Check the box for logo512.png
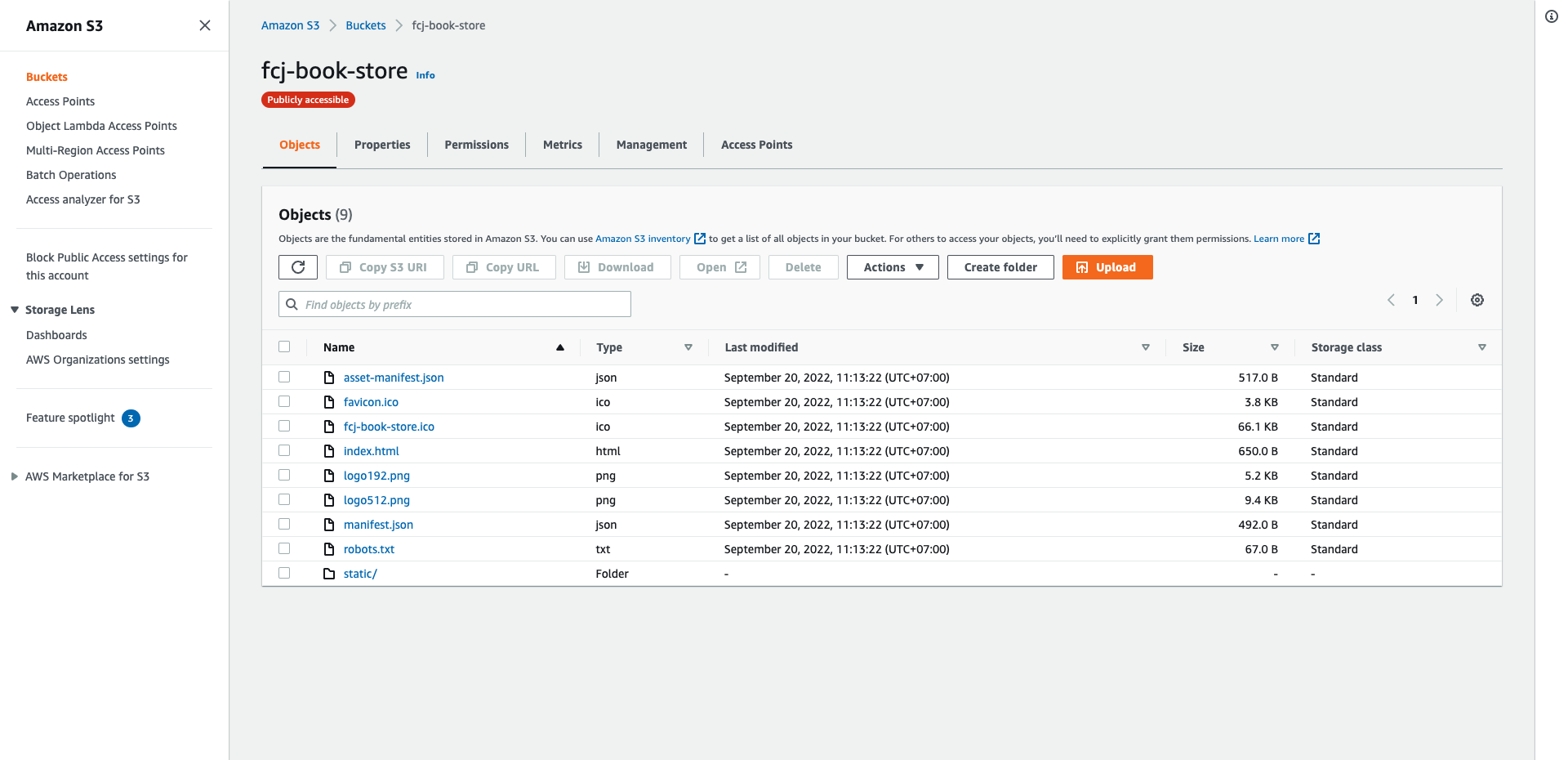 [284, 499]
